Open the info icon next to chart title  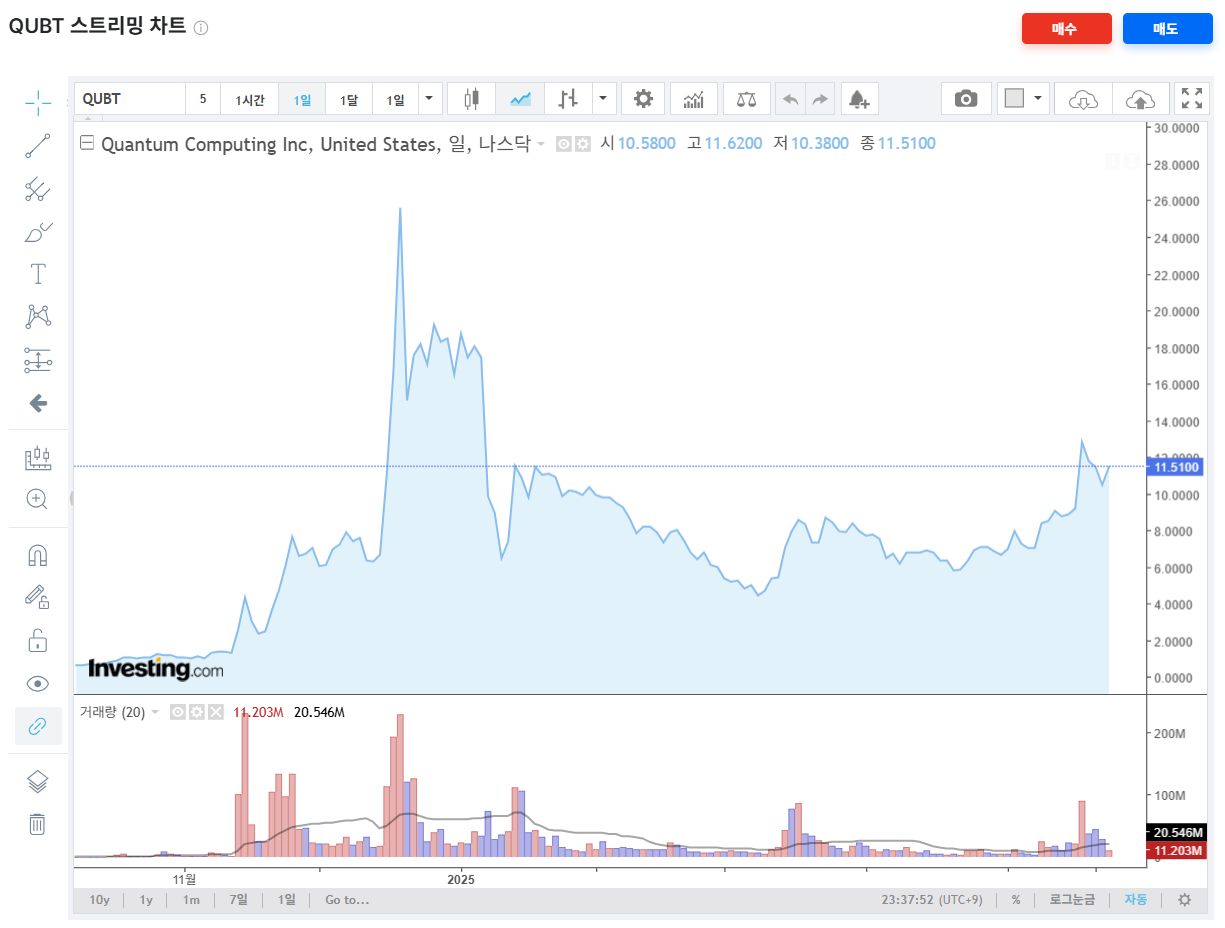[x=201, y=28]
